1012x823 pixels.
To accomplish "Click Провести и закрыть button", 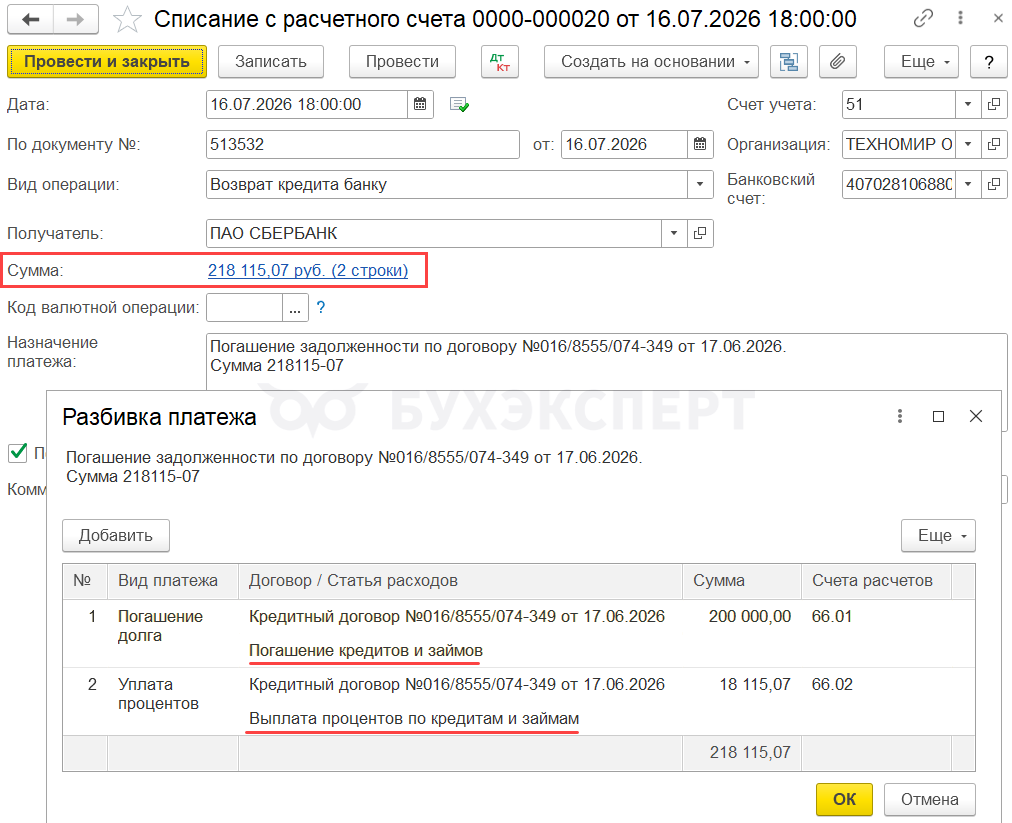I will coord(107,62).
